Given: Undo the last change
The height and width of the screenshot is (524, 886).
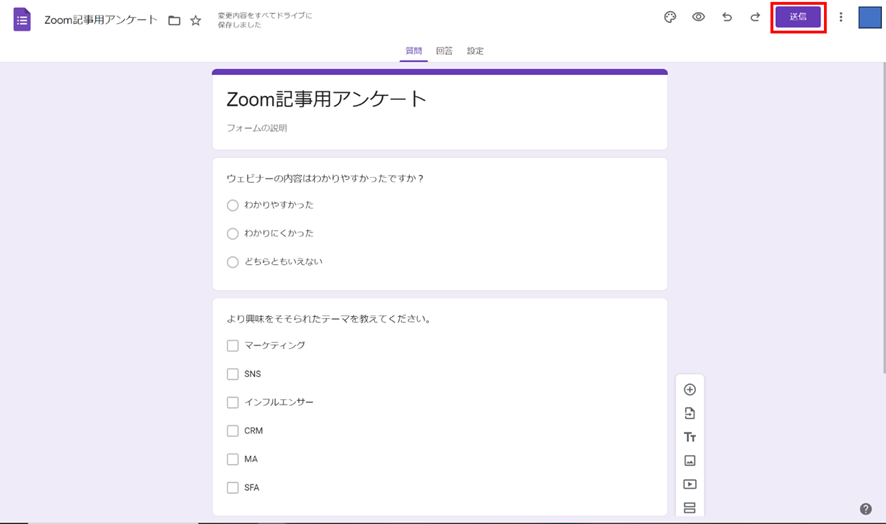Looking at the screenshot, I should (x=727, y=17).
